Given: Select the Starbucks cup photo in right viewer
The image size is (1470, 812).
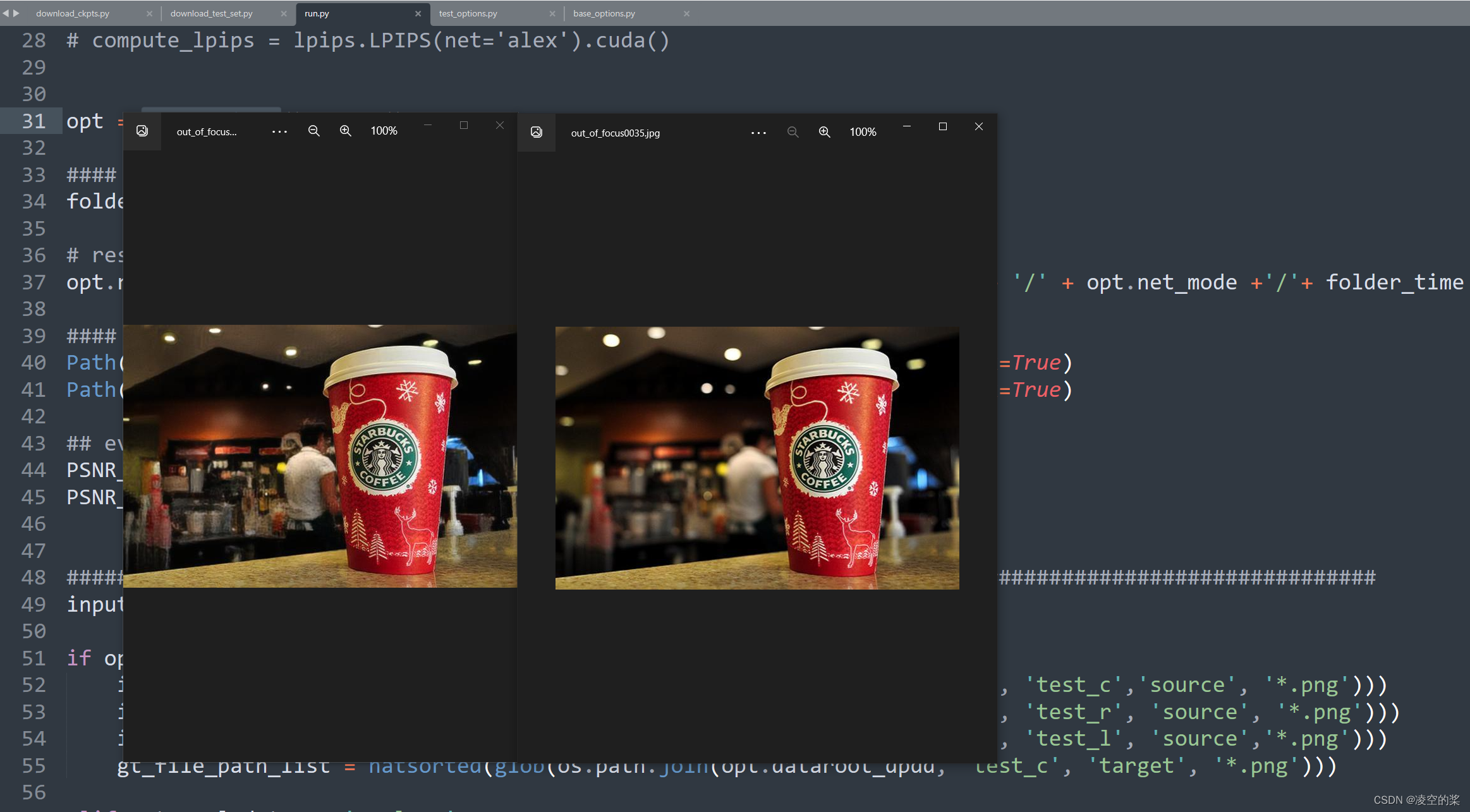Looking at the screenshot, I should (756, 458).
